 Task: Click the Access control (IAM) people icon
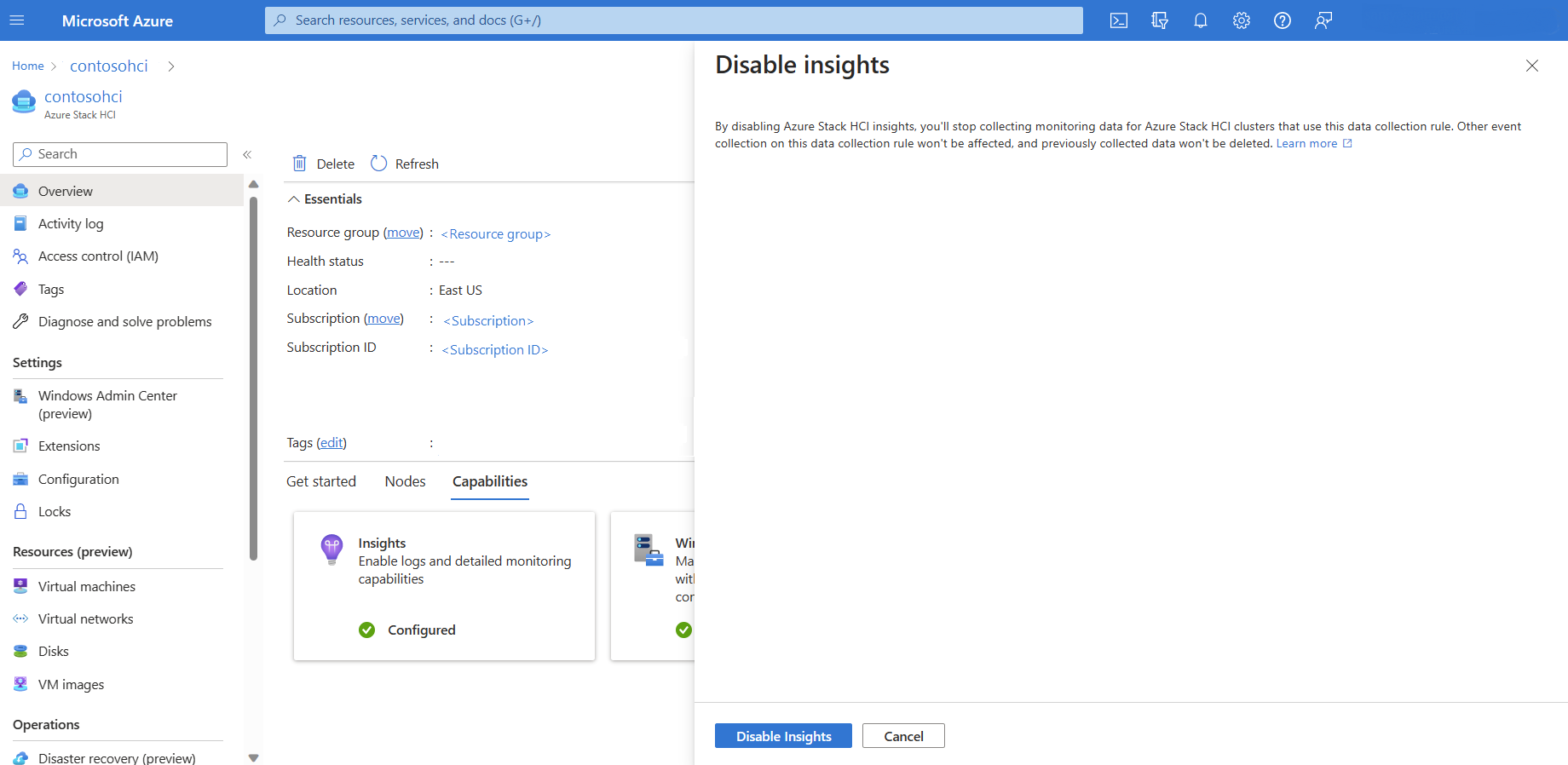(20, 256)
